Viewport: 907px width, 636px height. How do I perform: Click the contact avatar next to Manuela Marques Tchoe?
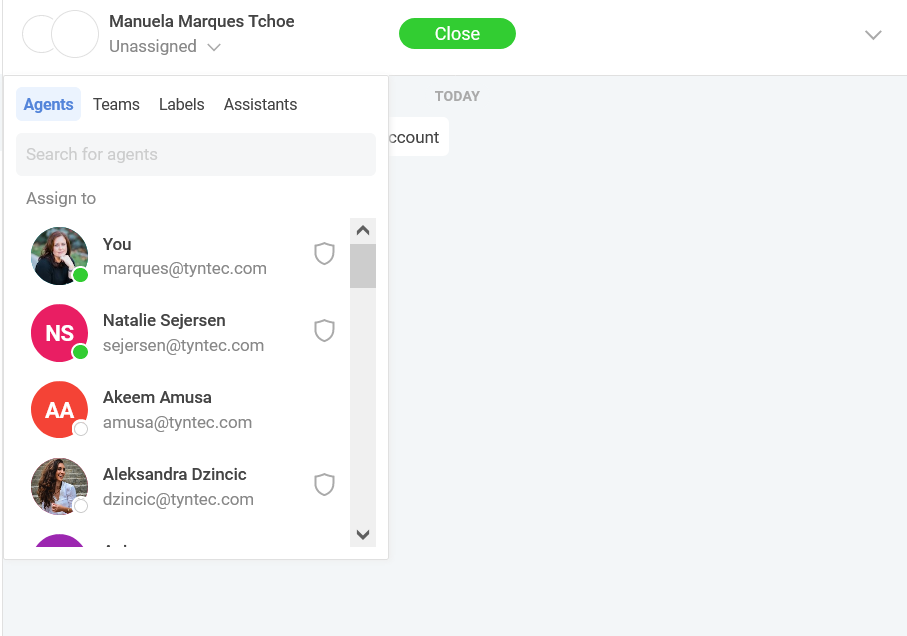(x=74, y=34)
